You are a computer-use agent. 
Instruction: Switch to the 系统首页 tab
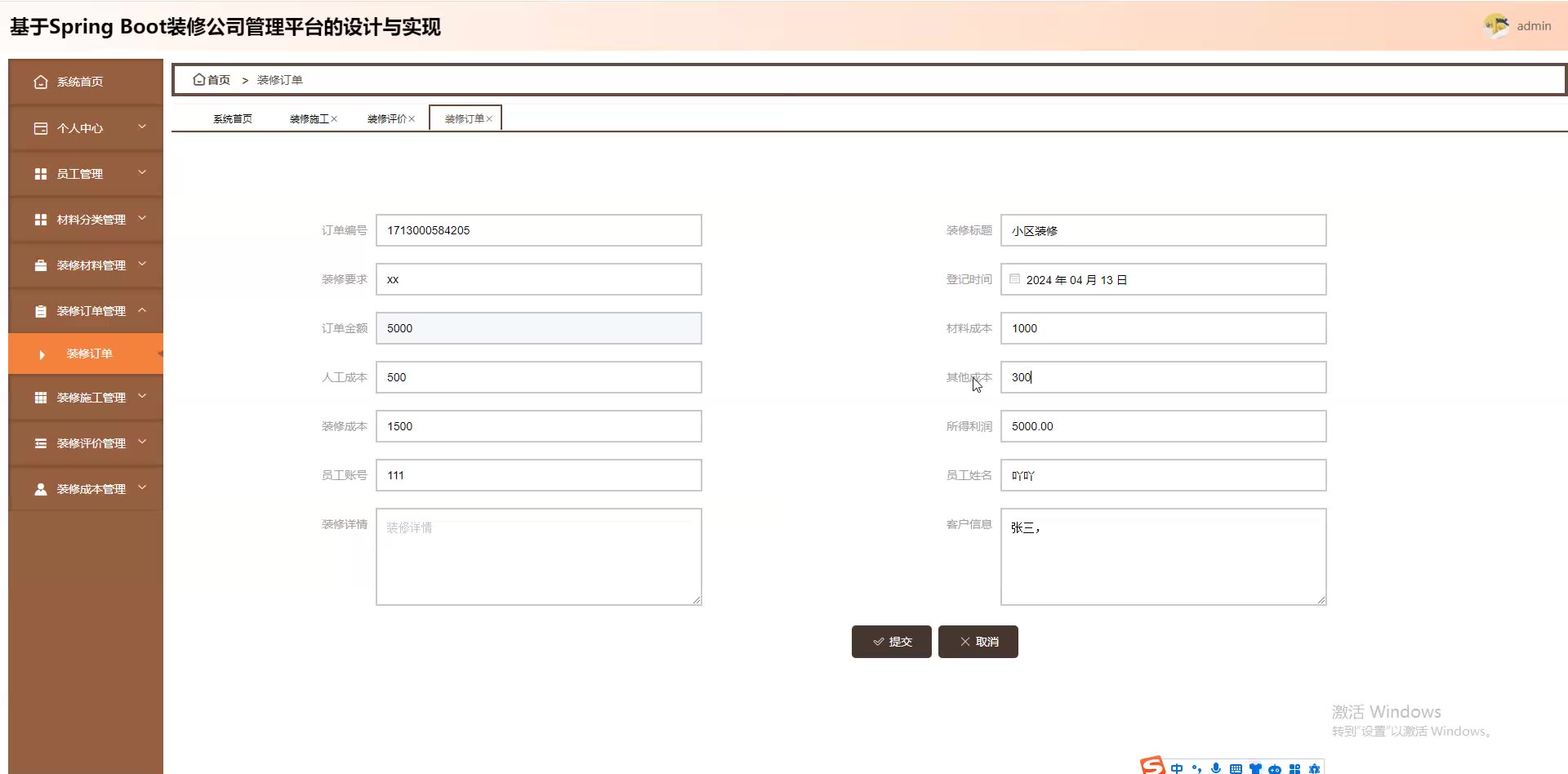pos(233,118)
